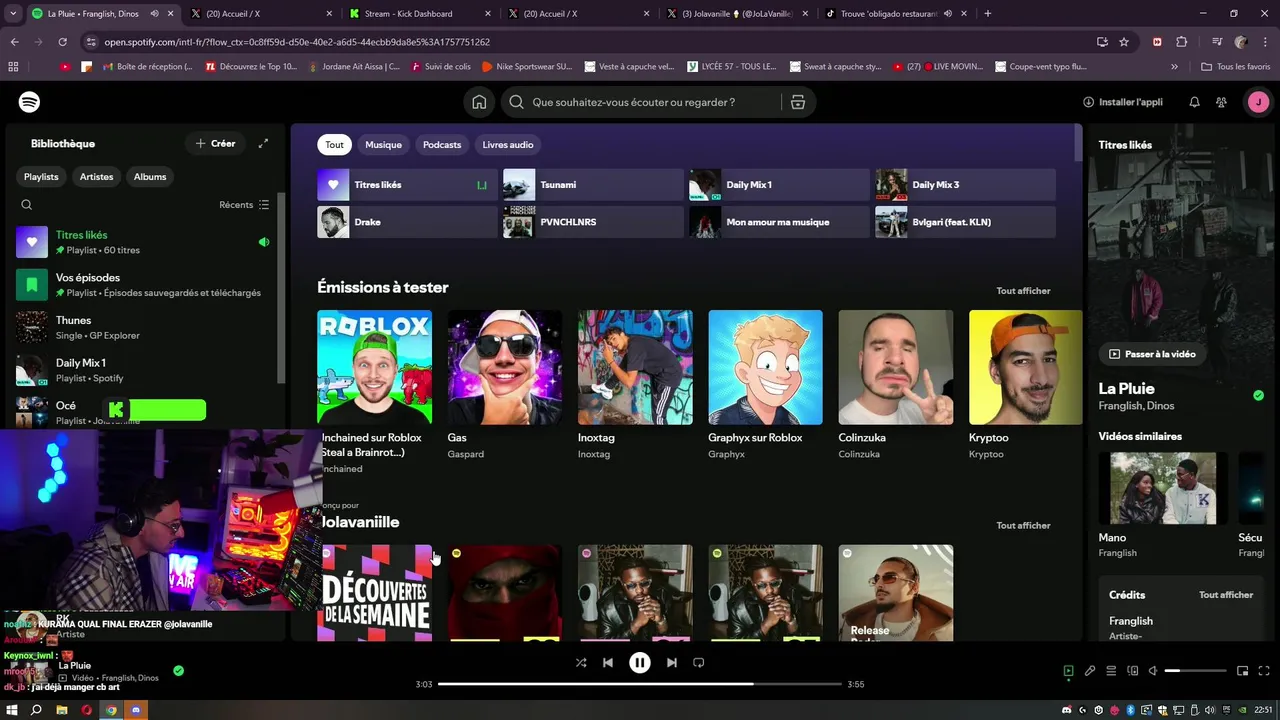Open the Créer dropdown button
The image size is (1280, 720).
(215, 143)
